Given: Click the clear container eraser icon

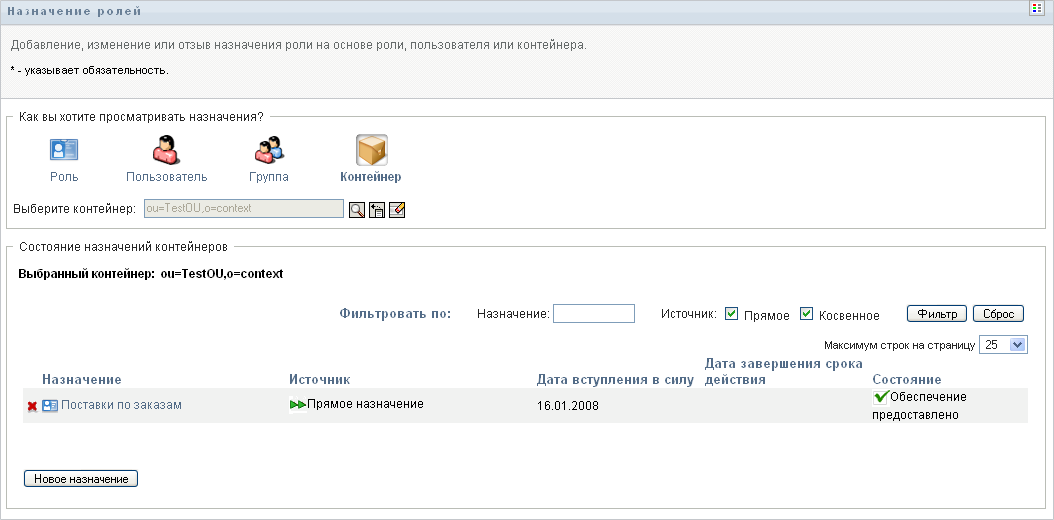Looking at the screenshot, I should click(x=397, y=209).
